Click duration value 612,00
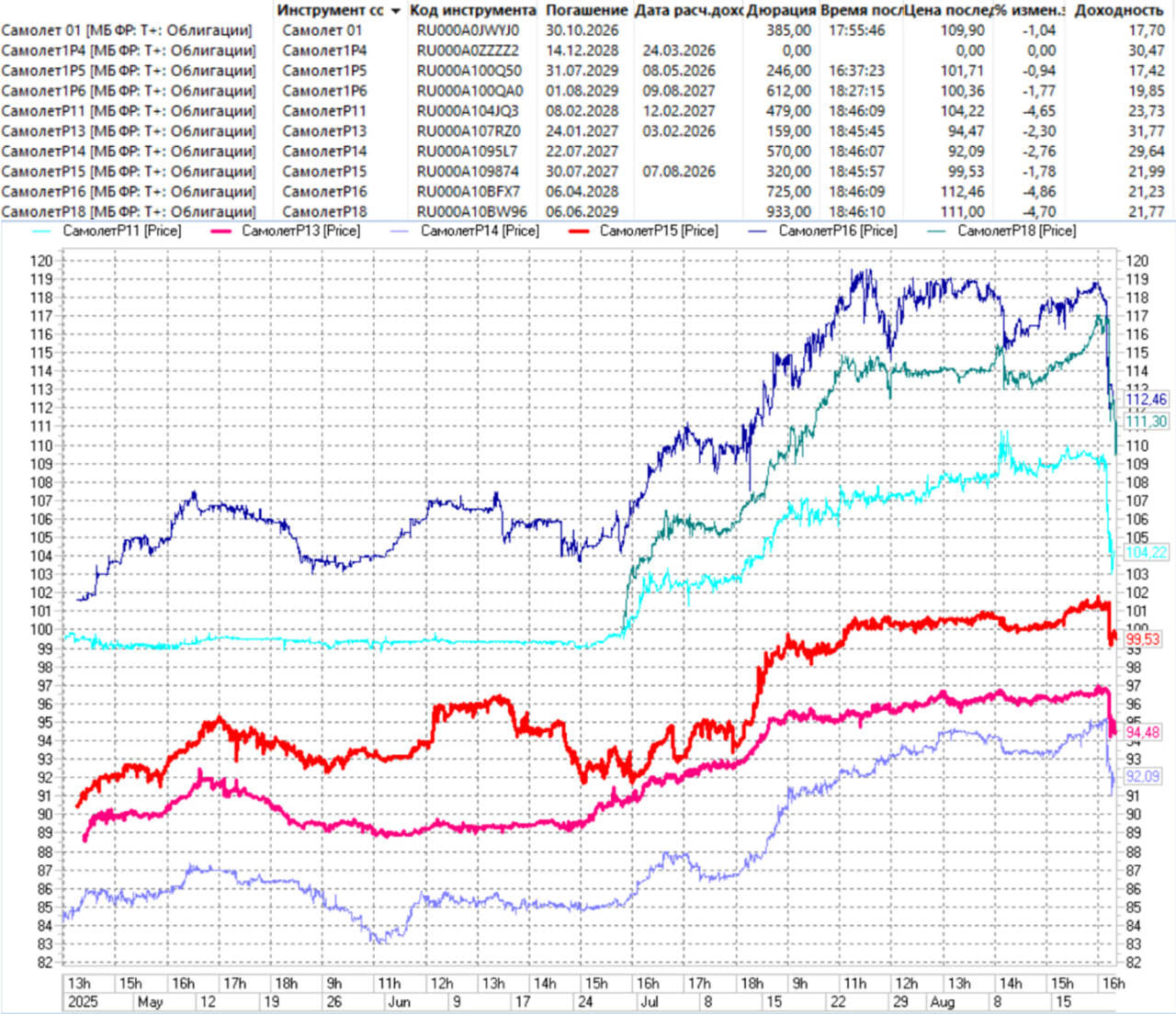The image size is (1176, 1014). point(788,91)
